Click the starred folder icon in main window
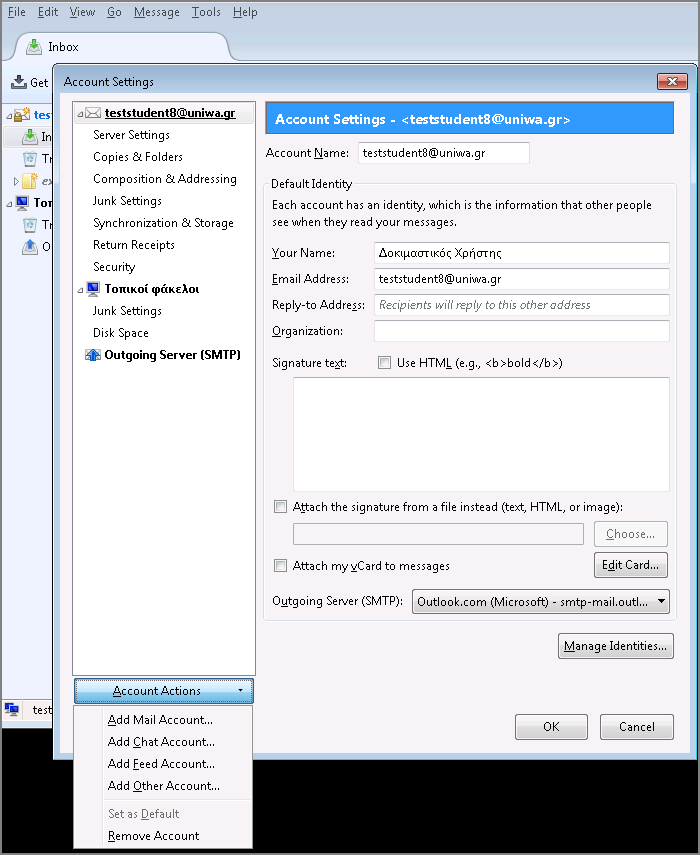Image resolution: width=700 pixels, height=855 pixels. (x=30, y=180)
